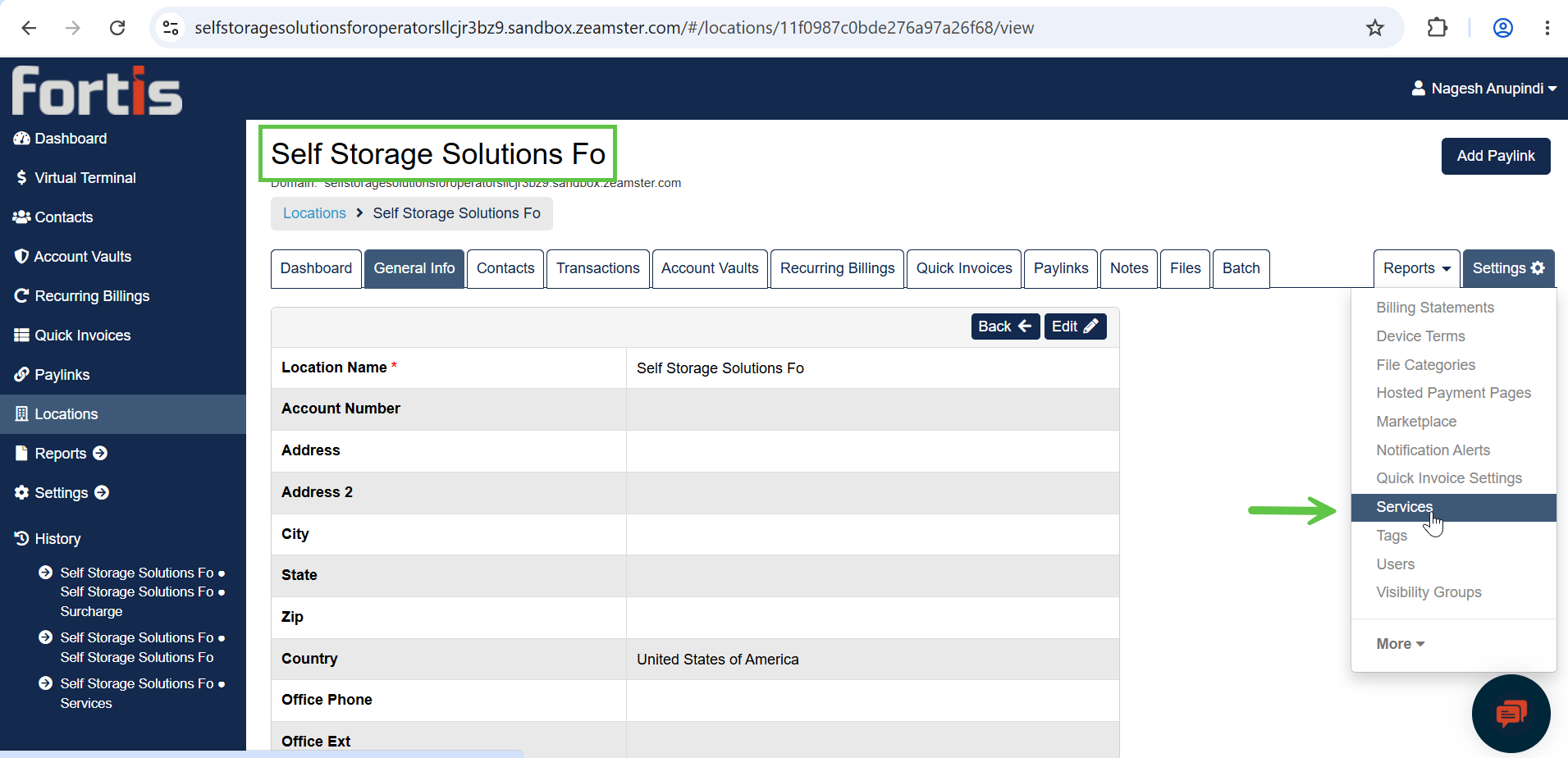Go back with browser back arrow

pyautogui.click(x=29, y=28)
